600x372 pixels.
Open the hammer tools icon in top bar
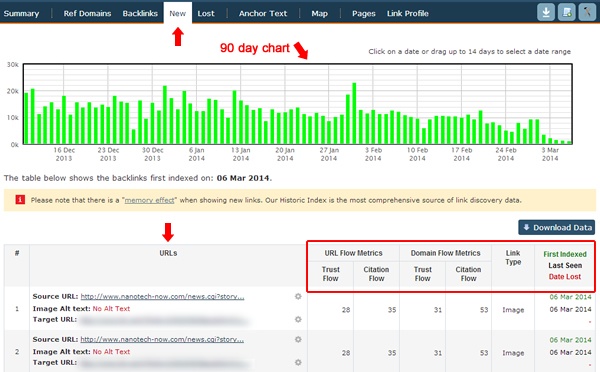[587, 13]
